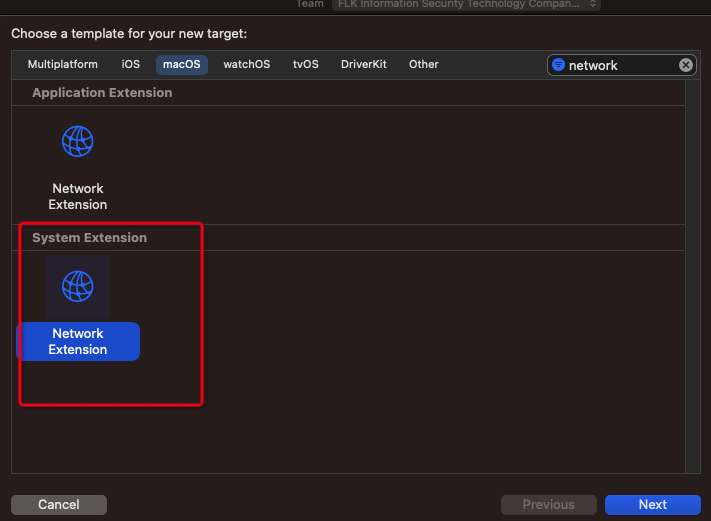This screenshot has width=711, height=521.
Task: Switch to the Multiplatform tab
Action: coord(63,64)
